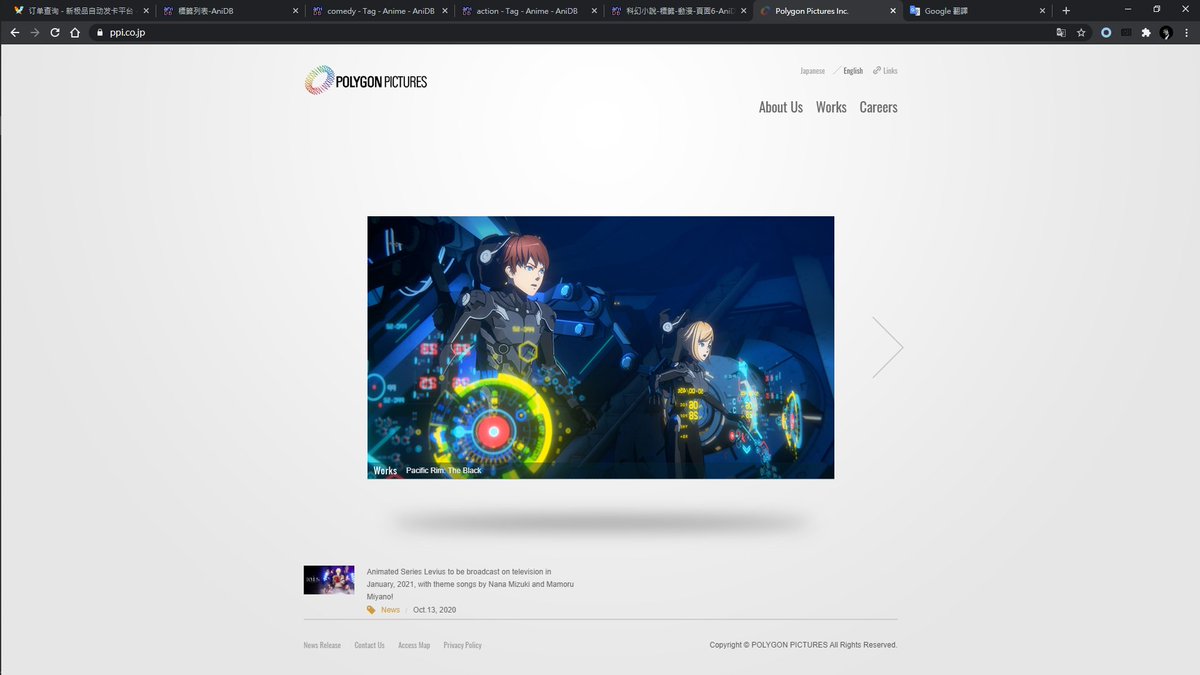Screen dimensions: 1200x675
Task: Click the copyright POLYGON PICTURES notice
Action: point(803,645)
